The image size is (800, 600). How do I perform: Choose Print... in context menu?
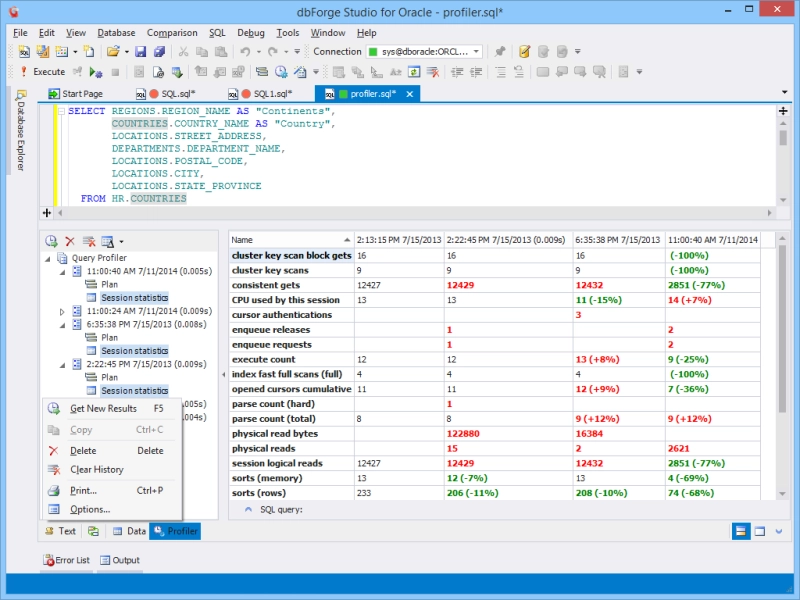(x=112, y=491)
